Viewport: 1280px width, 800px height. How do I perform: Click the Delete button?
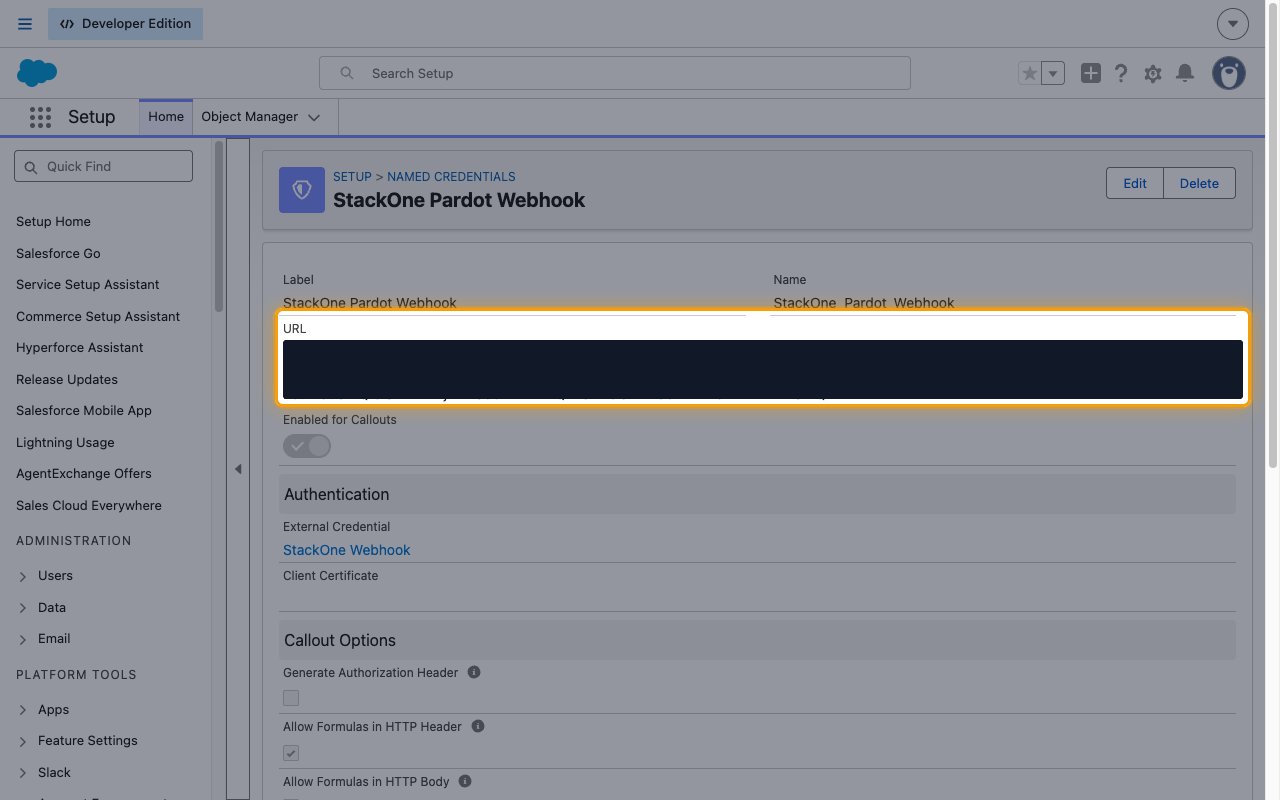click(1199, 183)
